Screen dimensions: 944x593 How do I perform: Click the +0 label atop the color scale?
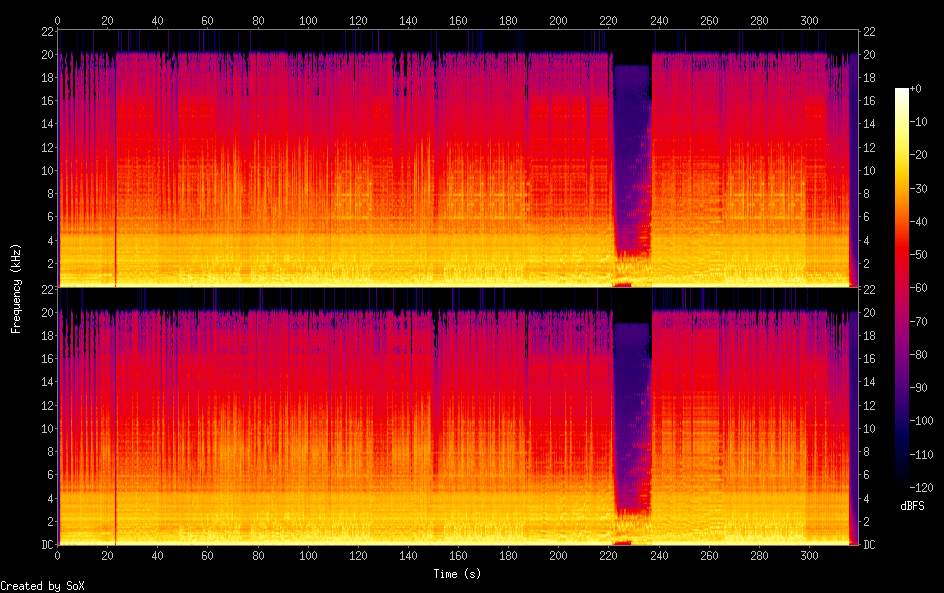pyautogui.click(x=919, y=90)
